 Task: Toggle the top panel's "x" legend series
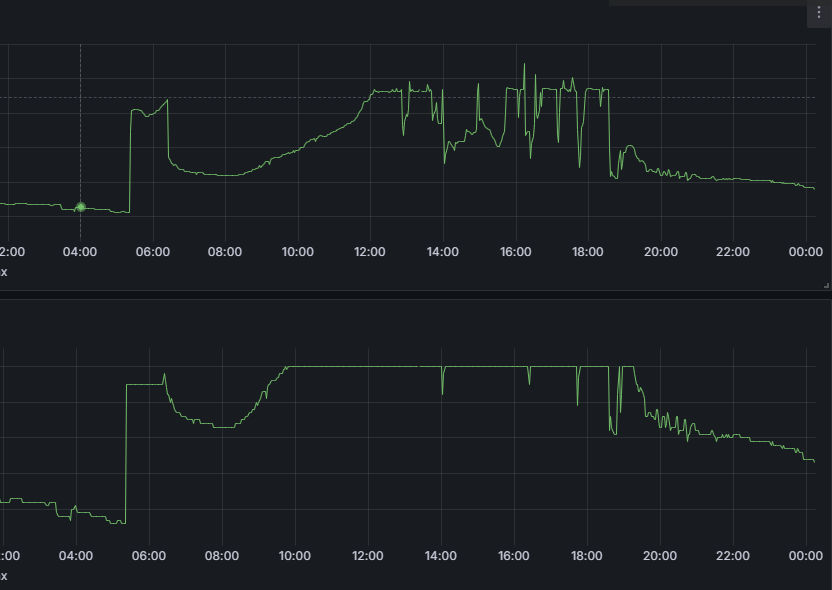[4, 271]
